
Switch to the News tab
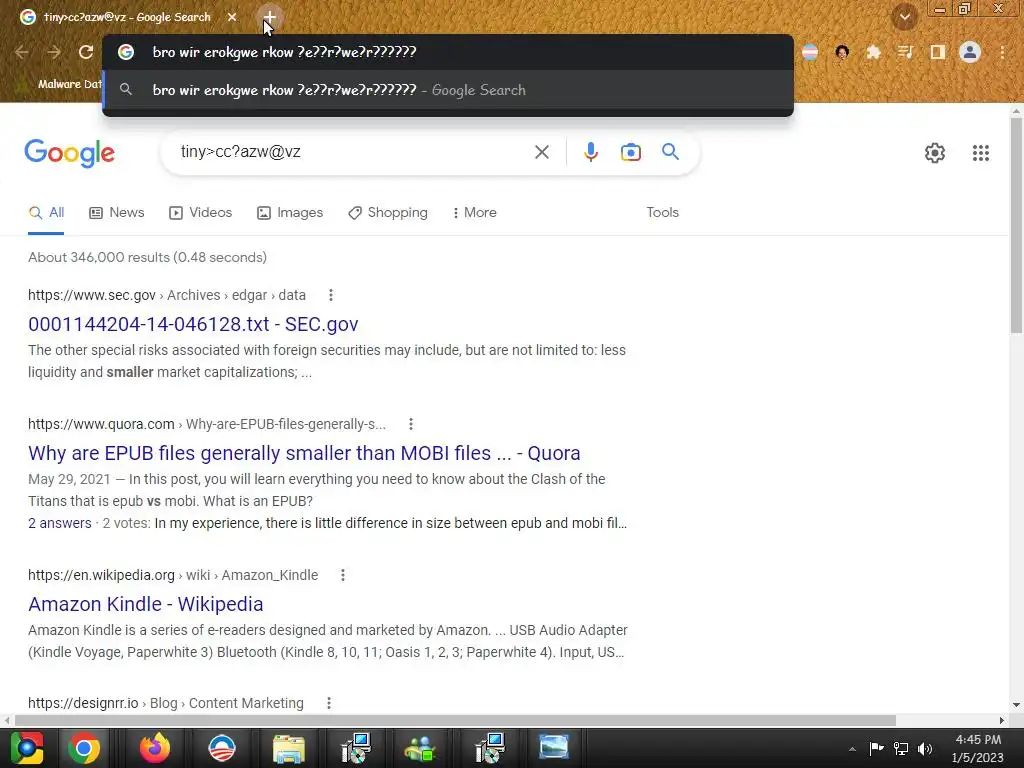[117, 212]
